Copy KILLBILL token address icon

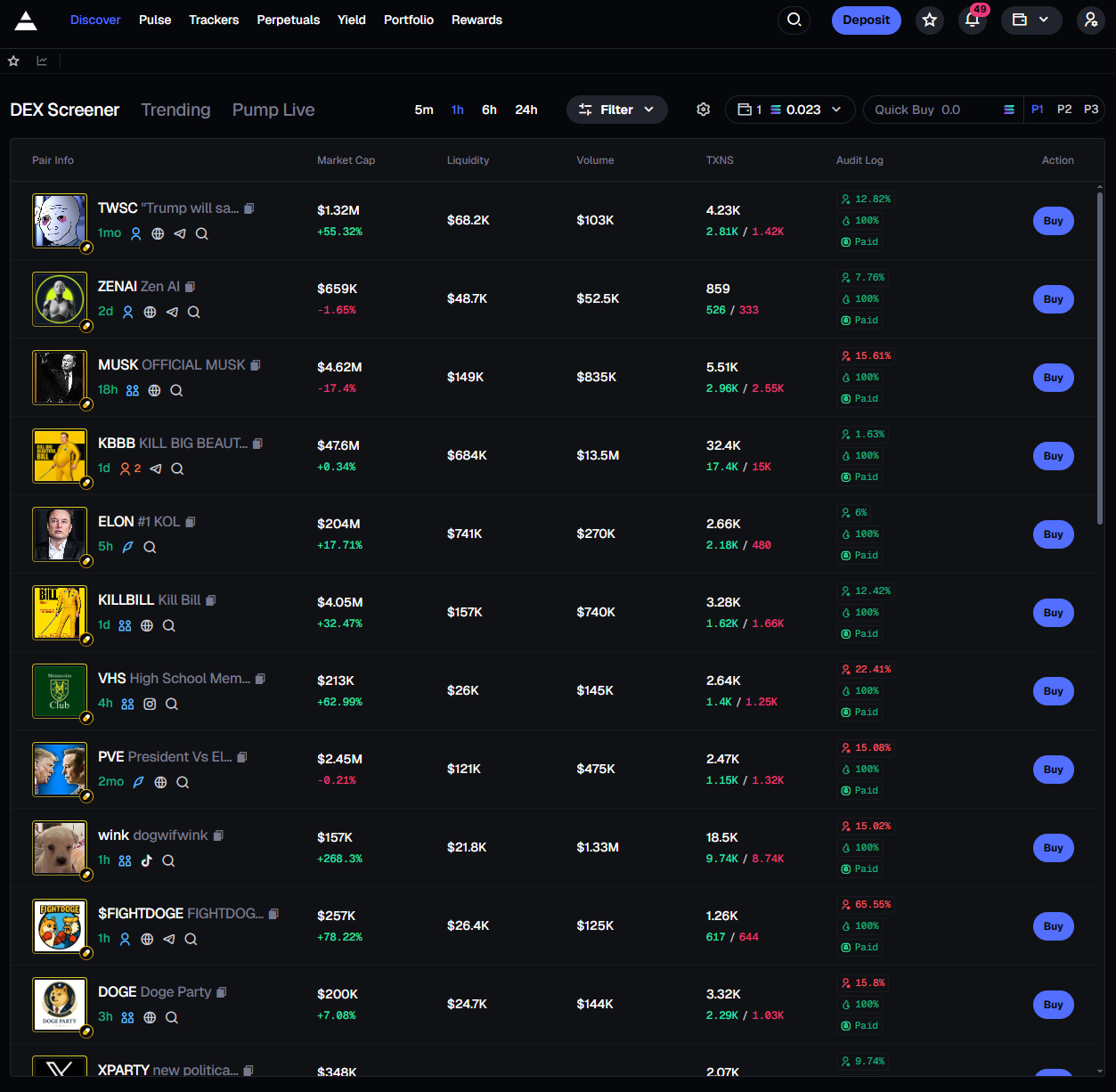[211, 600]
